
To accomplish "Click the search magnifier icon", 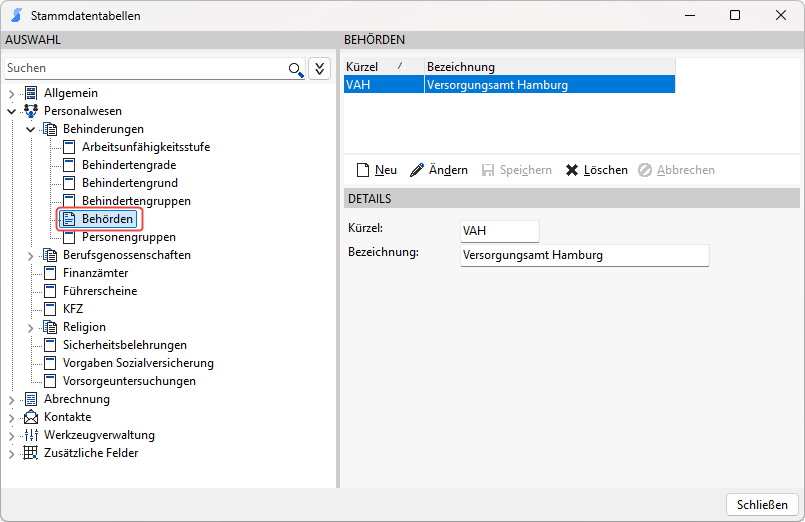I will click(296, 69).
